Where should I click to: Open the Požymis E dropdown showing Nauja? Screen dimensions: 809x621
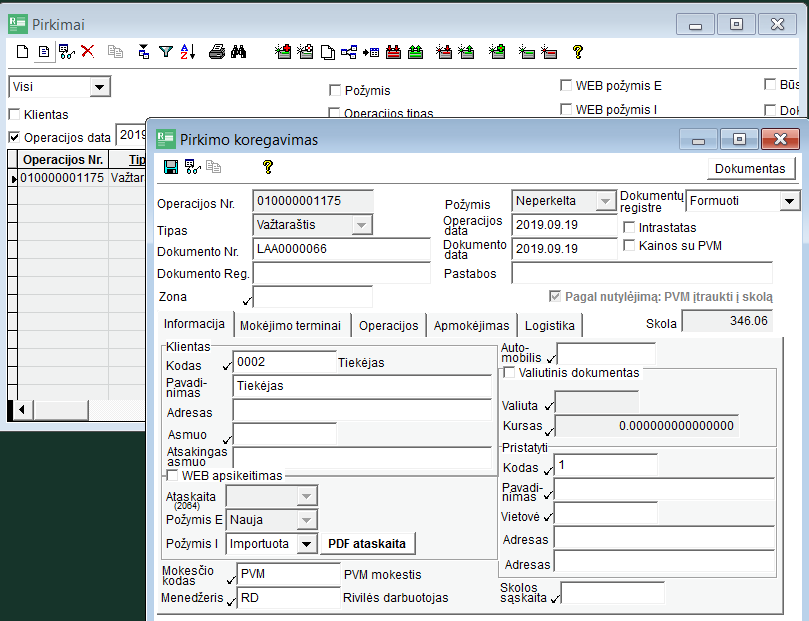click(x=306, y=520)
